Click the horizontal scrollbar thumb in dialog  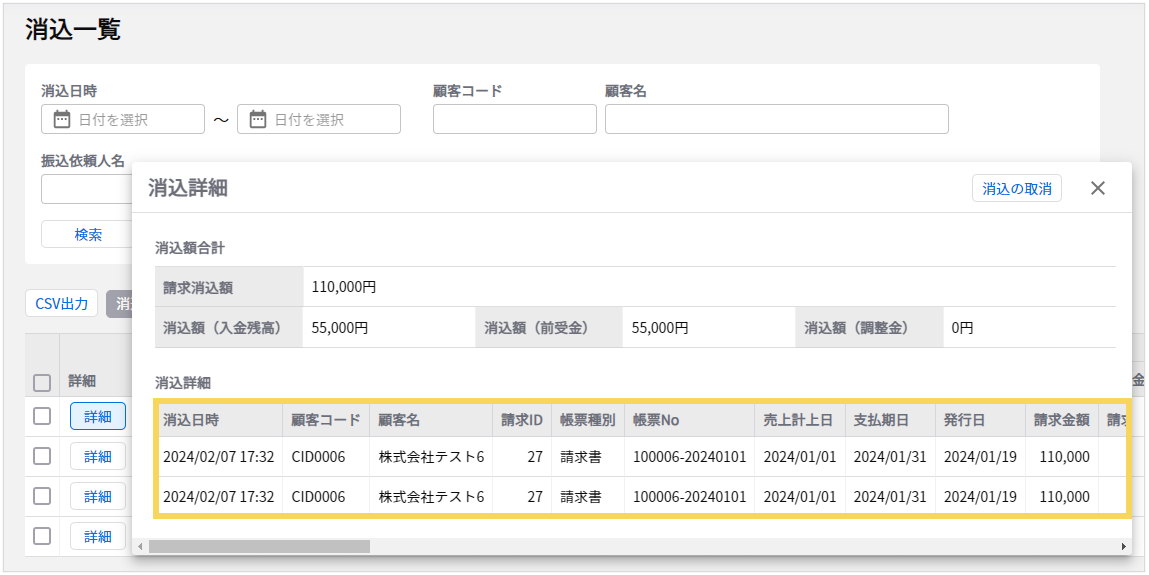pos(259,547)
